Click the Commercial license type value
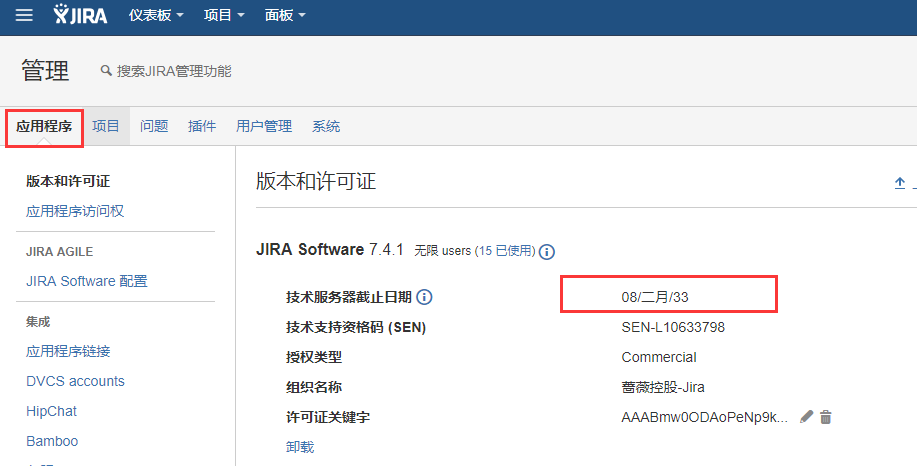The image size is (917, 466). point(659,357)
